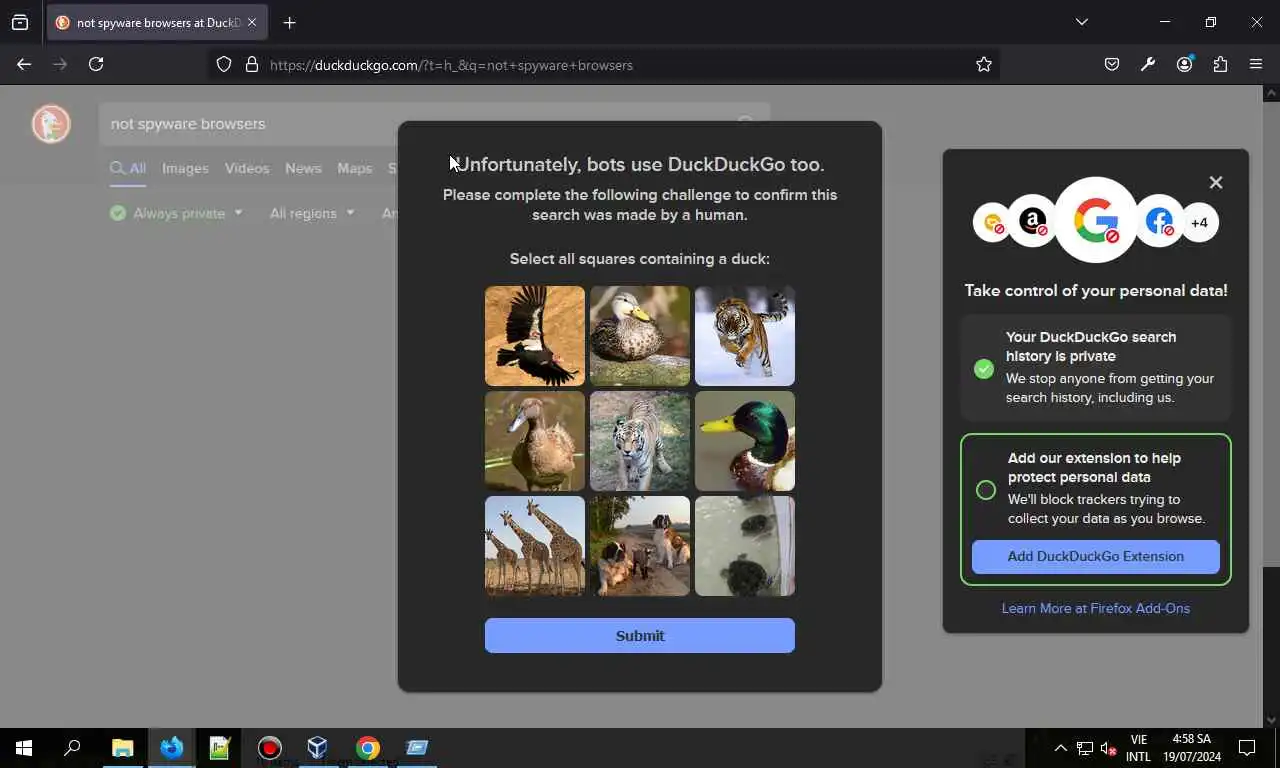Open the Windows Start menu
Screen dimensions: 1280x768
tap(24, 748)
